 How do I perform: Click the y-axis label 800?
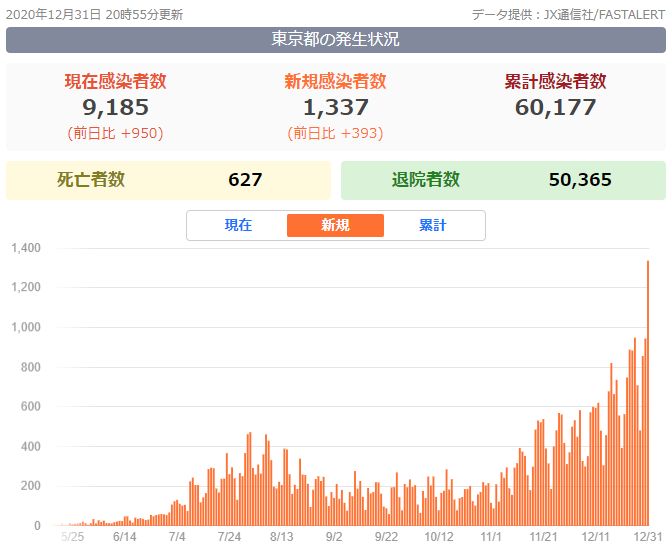point(31,367)
